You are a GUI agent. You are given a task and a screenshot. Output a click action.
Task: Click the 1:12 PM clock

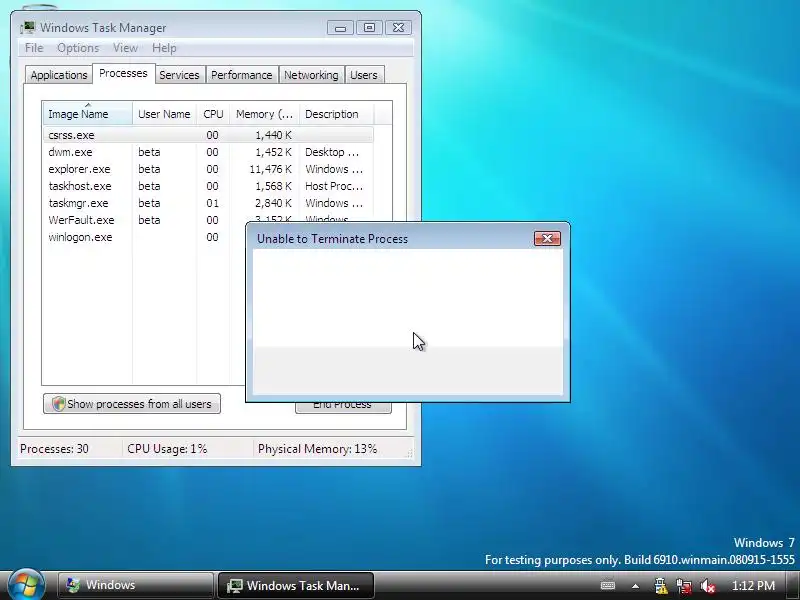[753, 586]
